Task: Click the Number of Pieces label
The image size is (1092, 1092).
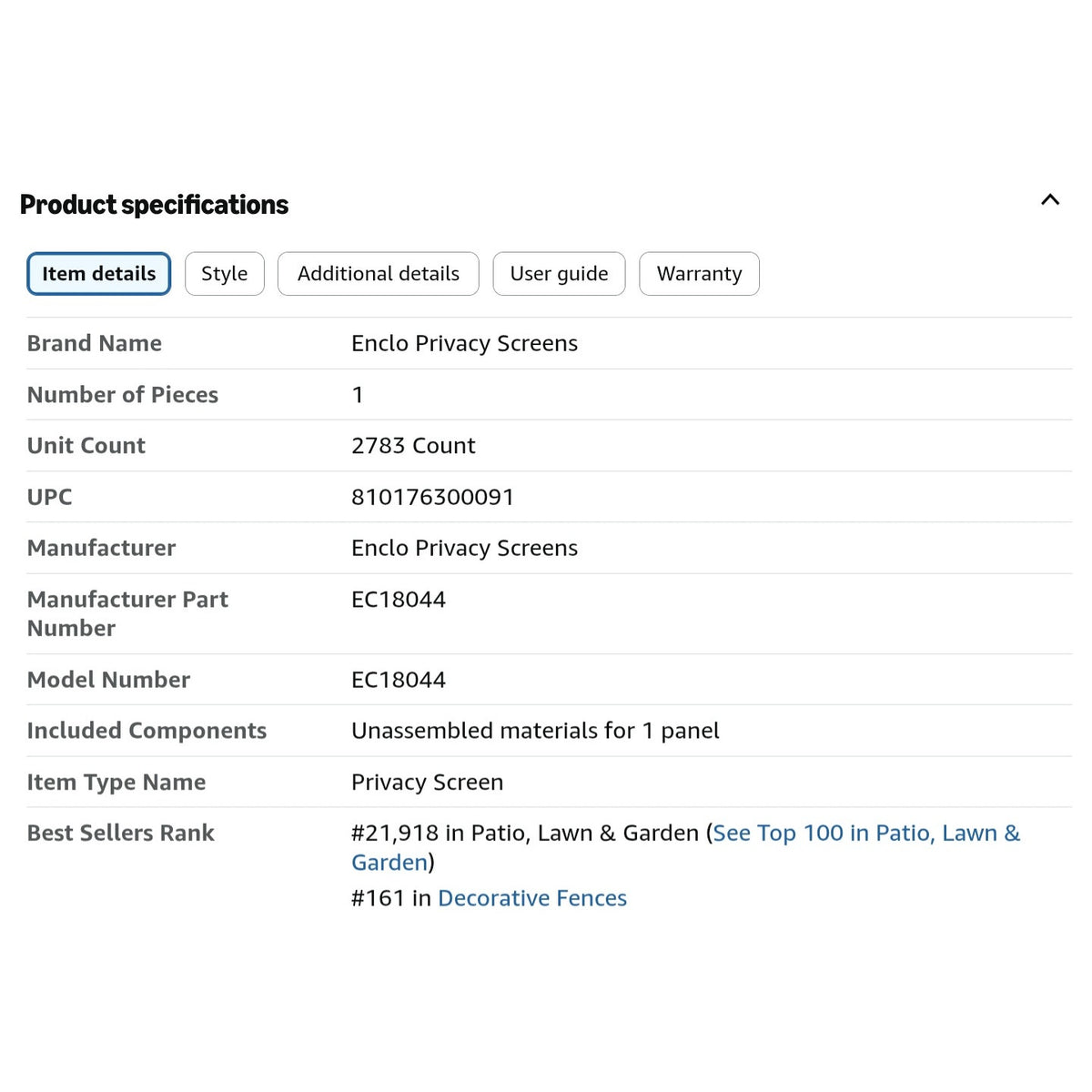Action: [x=123, y=395]
